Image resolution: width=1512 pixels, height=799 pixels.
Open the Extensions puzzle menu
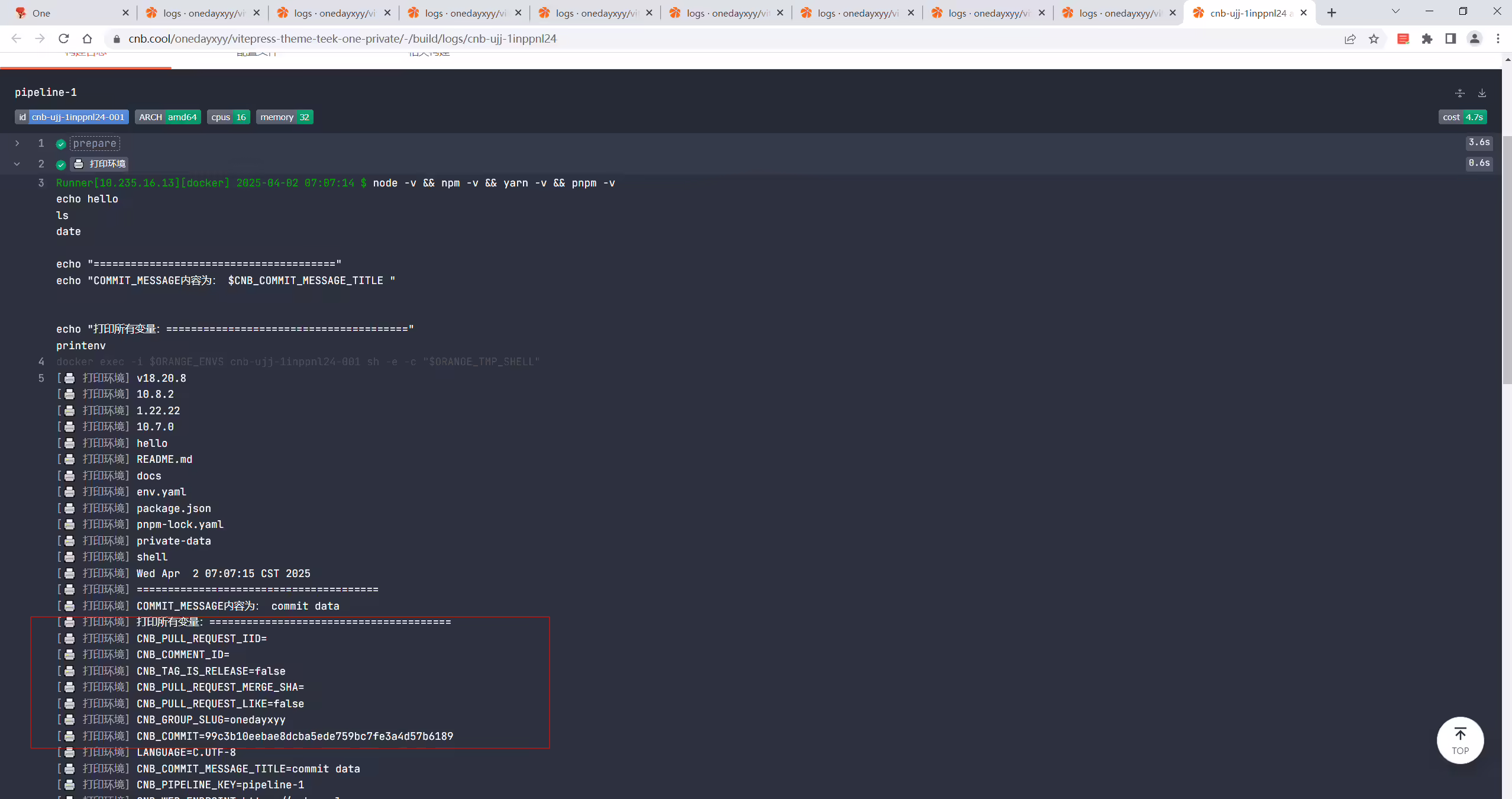click(1427, 38)
